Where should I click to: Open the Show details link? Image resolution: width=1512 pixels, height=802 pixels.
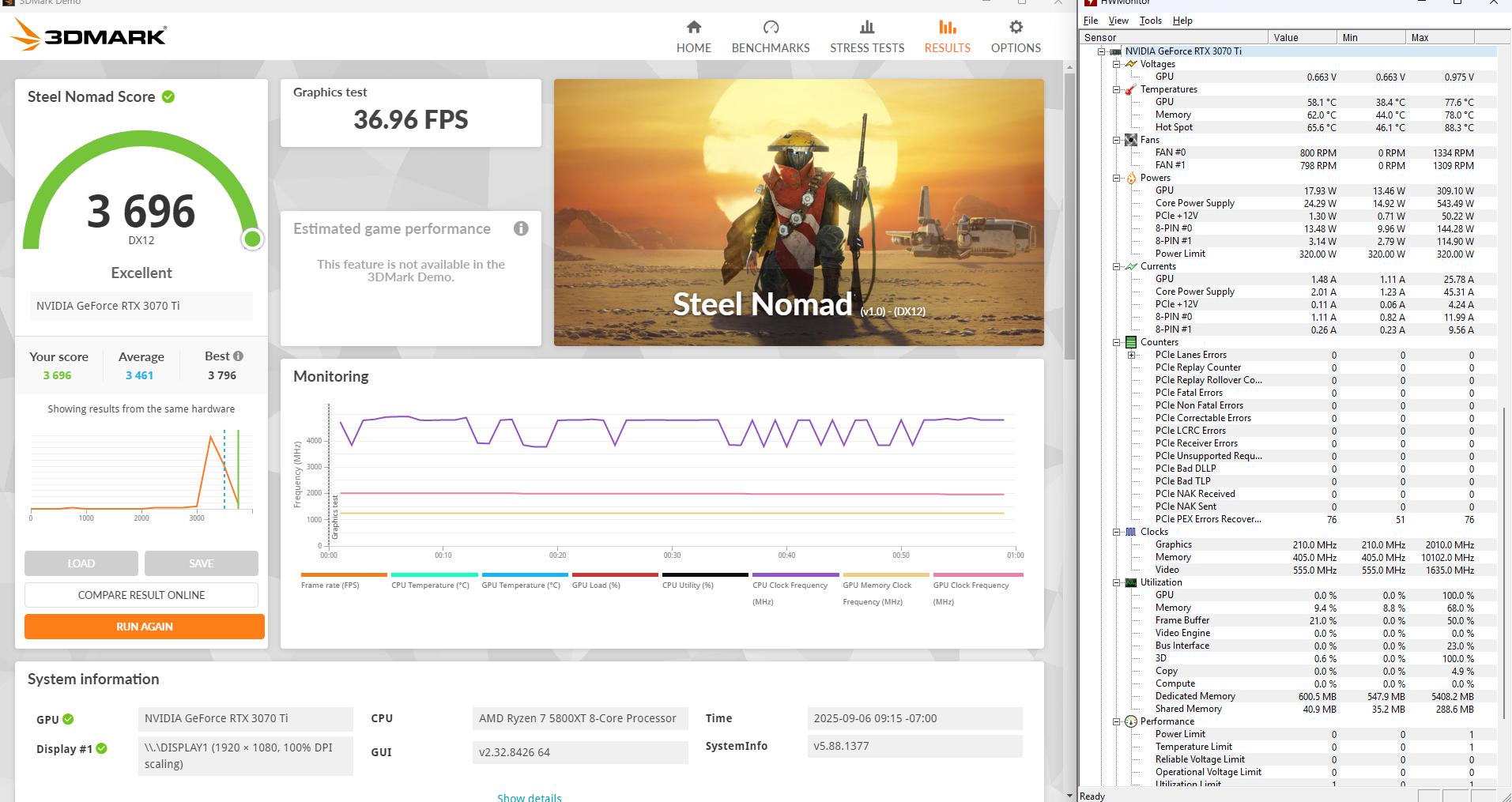530,796
